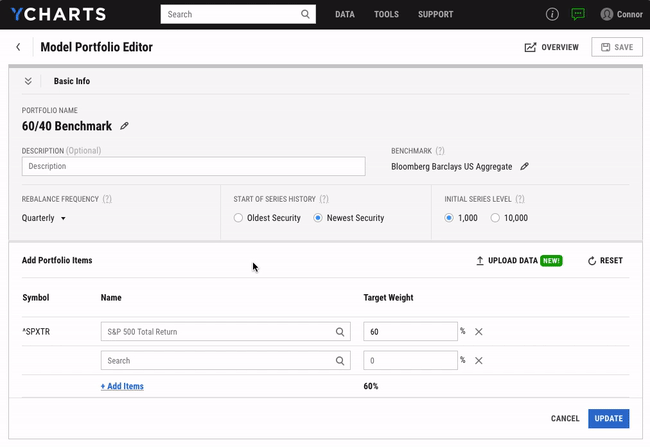
Task: Remove the ^SPXTR row with X
Action: click(x=478, y=332)
